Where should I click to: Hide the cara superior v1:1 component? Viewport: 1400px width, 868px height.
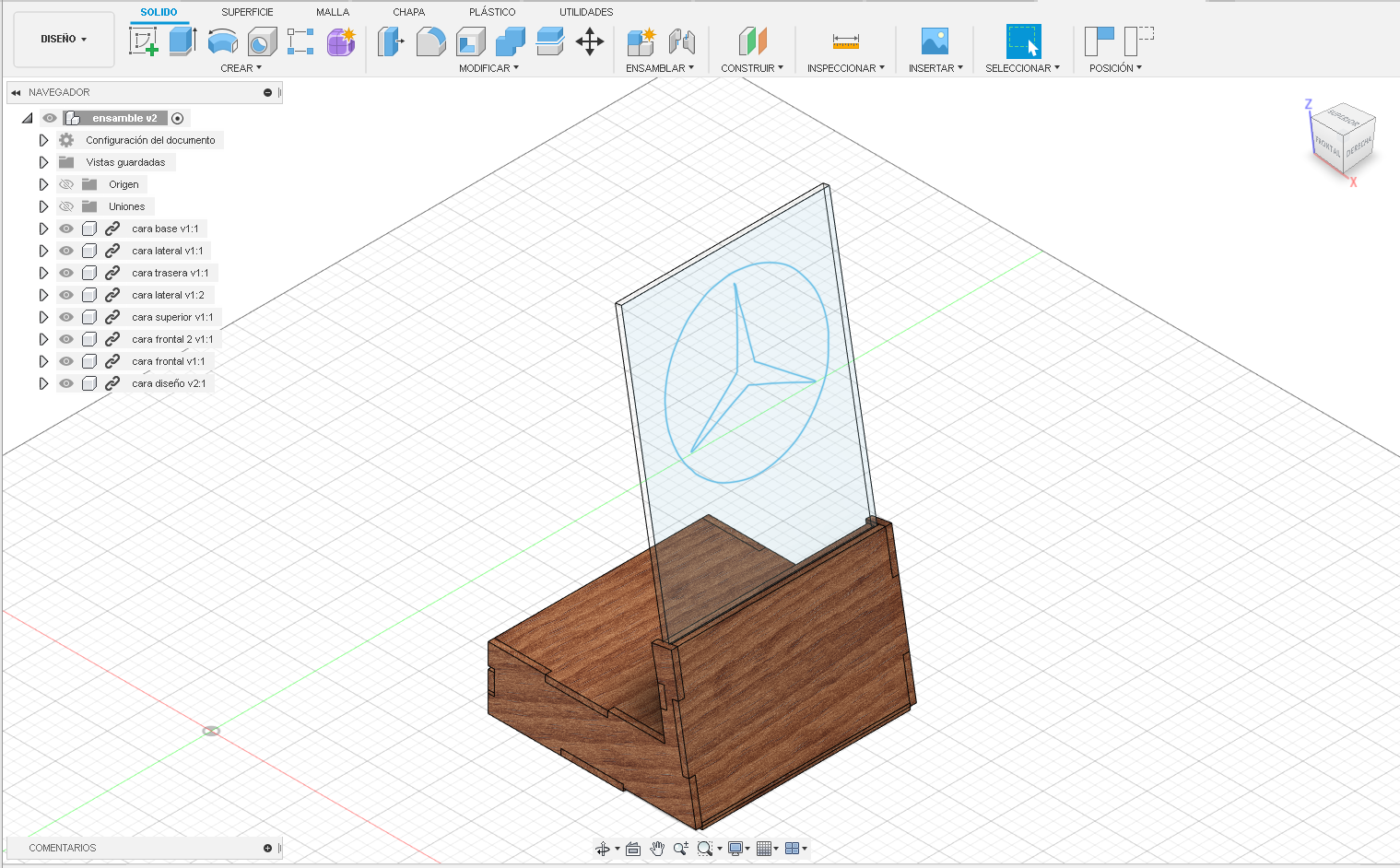point(66,317)
